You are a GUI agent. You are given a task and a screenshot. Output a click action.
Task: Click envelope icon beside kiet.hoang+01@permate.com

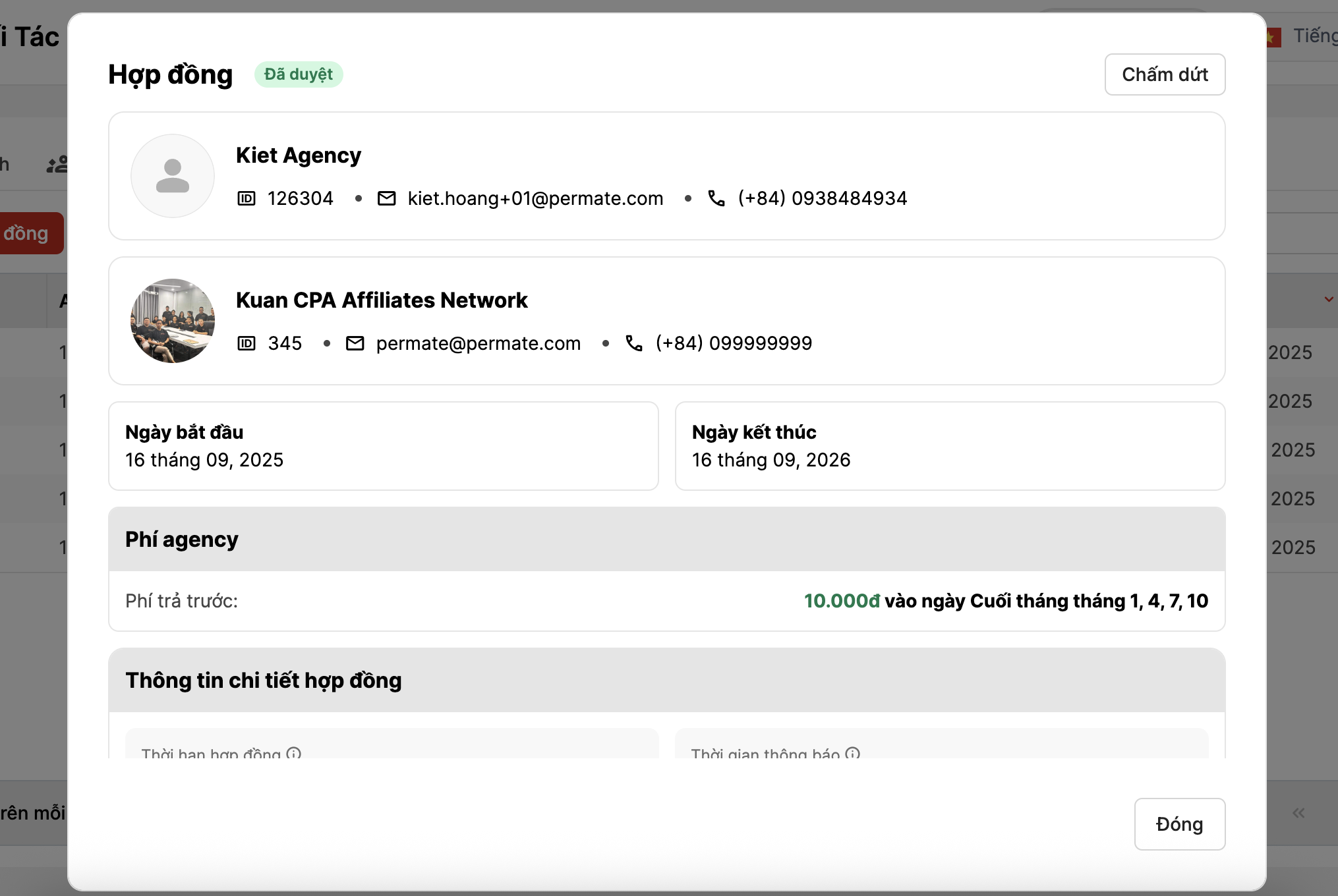(386, 198)
